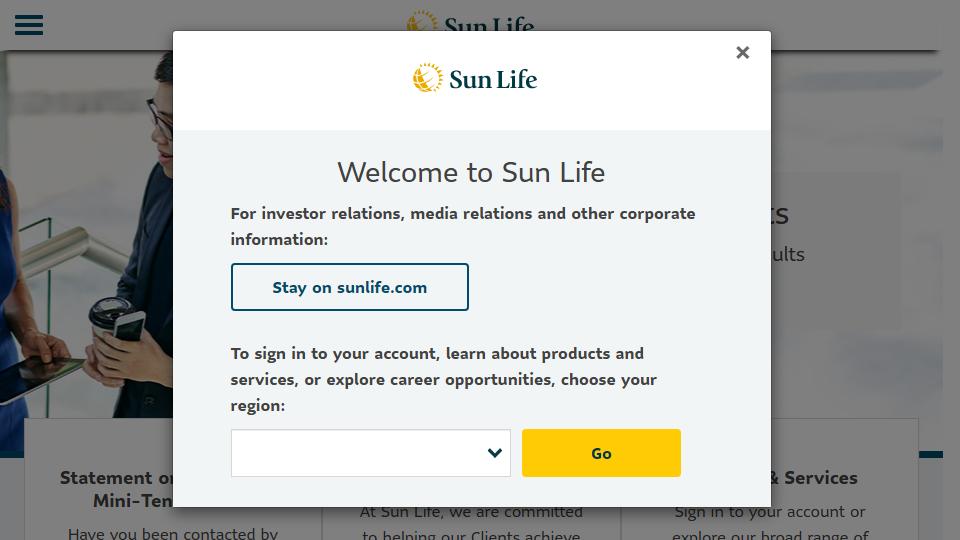Click the choose your region instruction text
Viewport: 960px width, 540px height.
[x=443, y=380]
